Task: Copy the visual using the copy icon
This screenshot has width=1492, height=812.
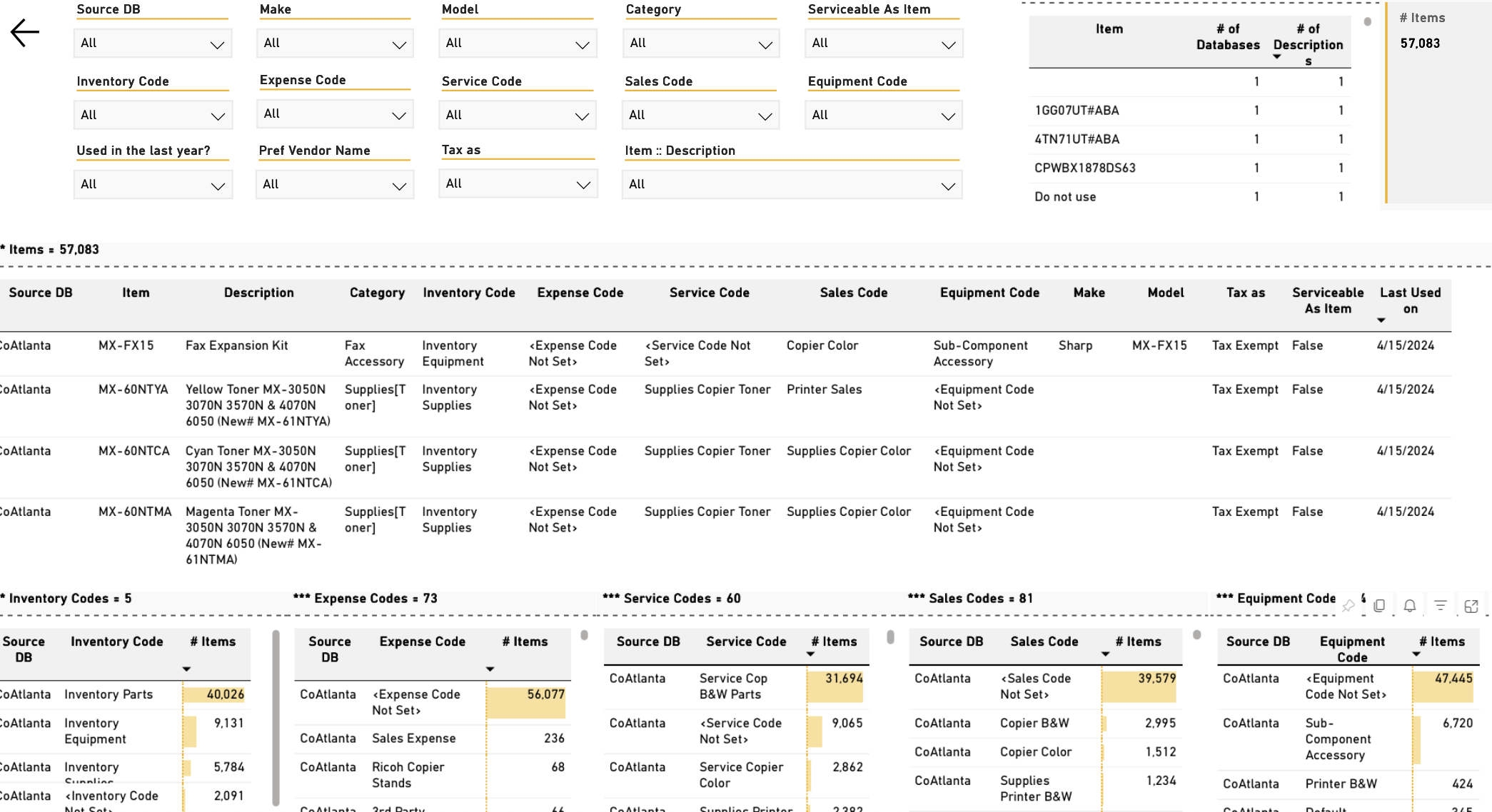Action: (1379, 606)
